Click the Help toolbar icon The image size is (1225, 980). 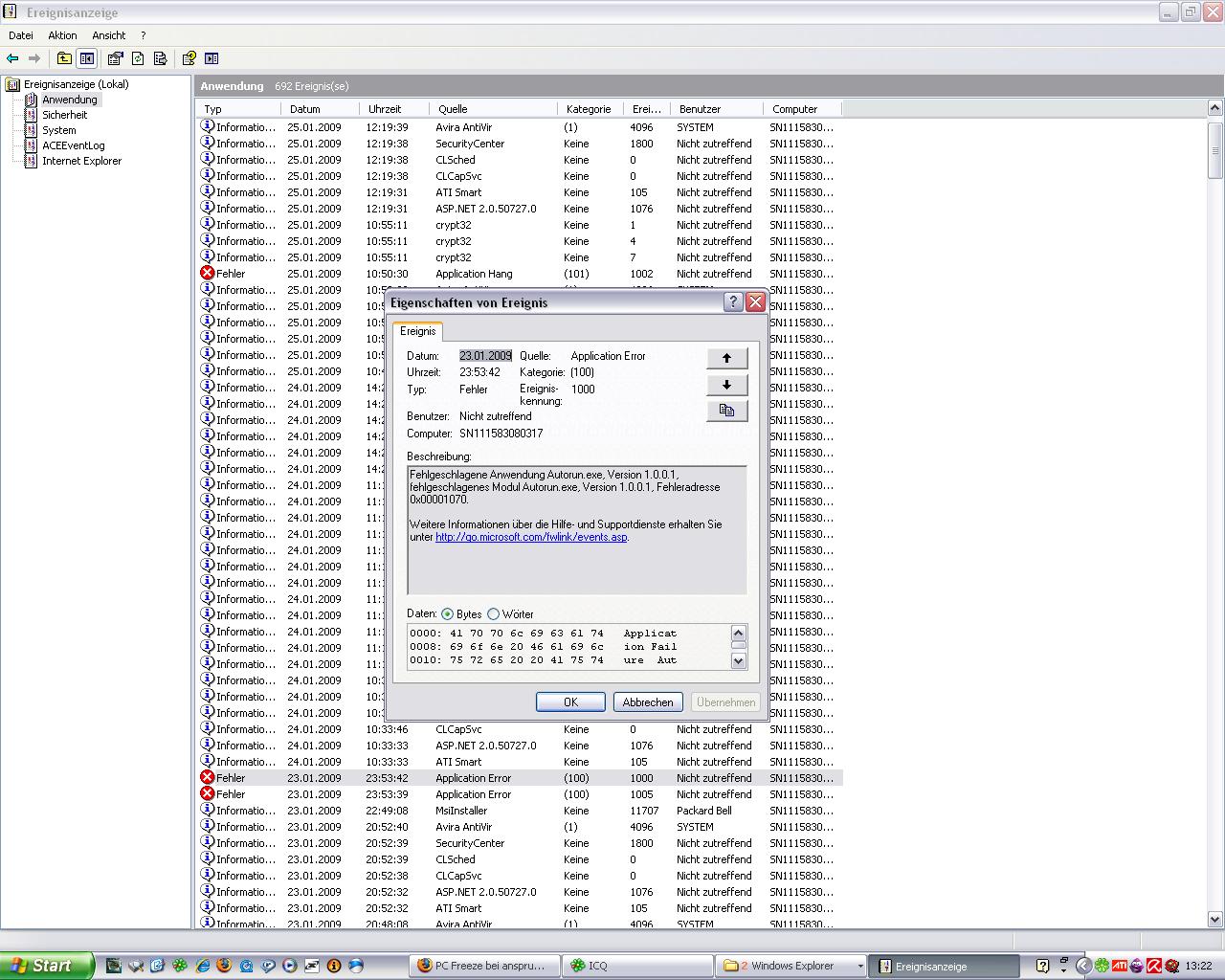coord(189,58)
